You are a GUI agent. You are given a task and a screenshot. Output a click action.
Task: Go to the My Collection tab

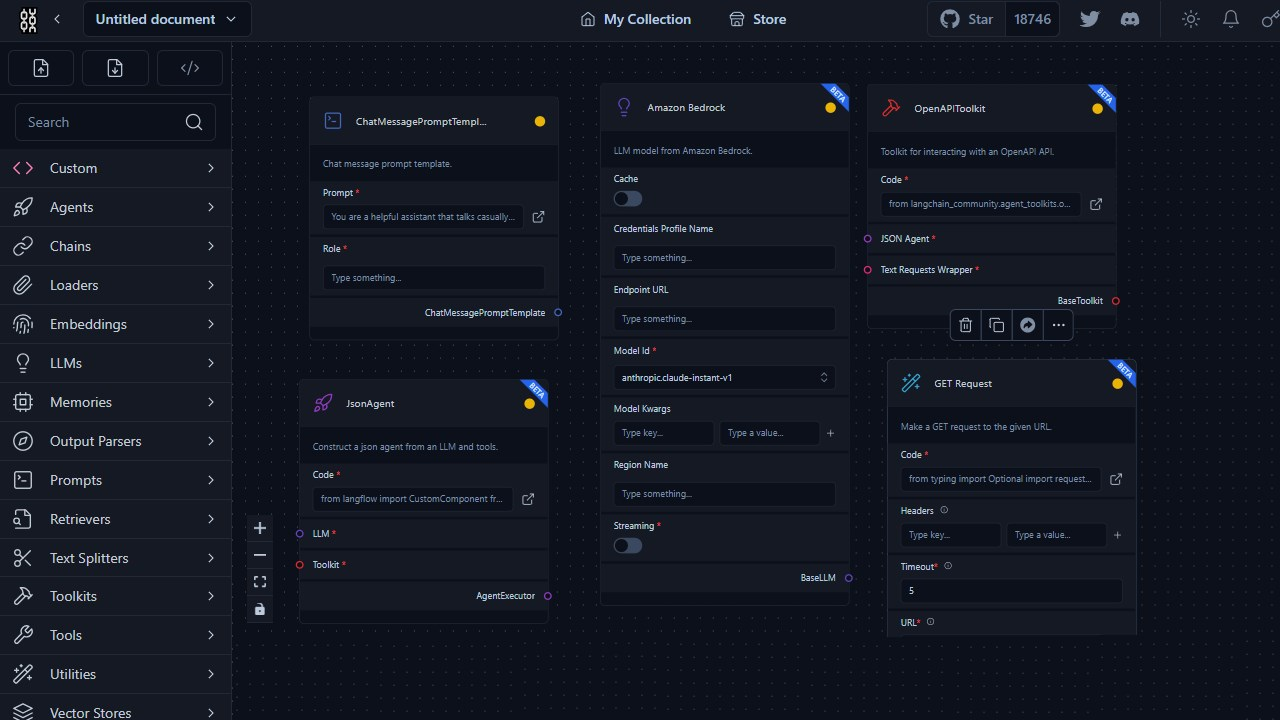click(x=636, y=19)
